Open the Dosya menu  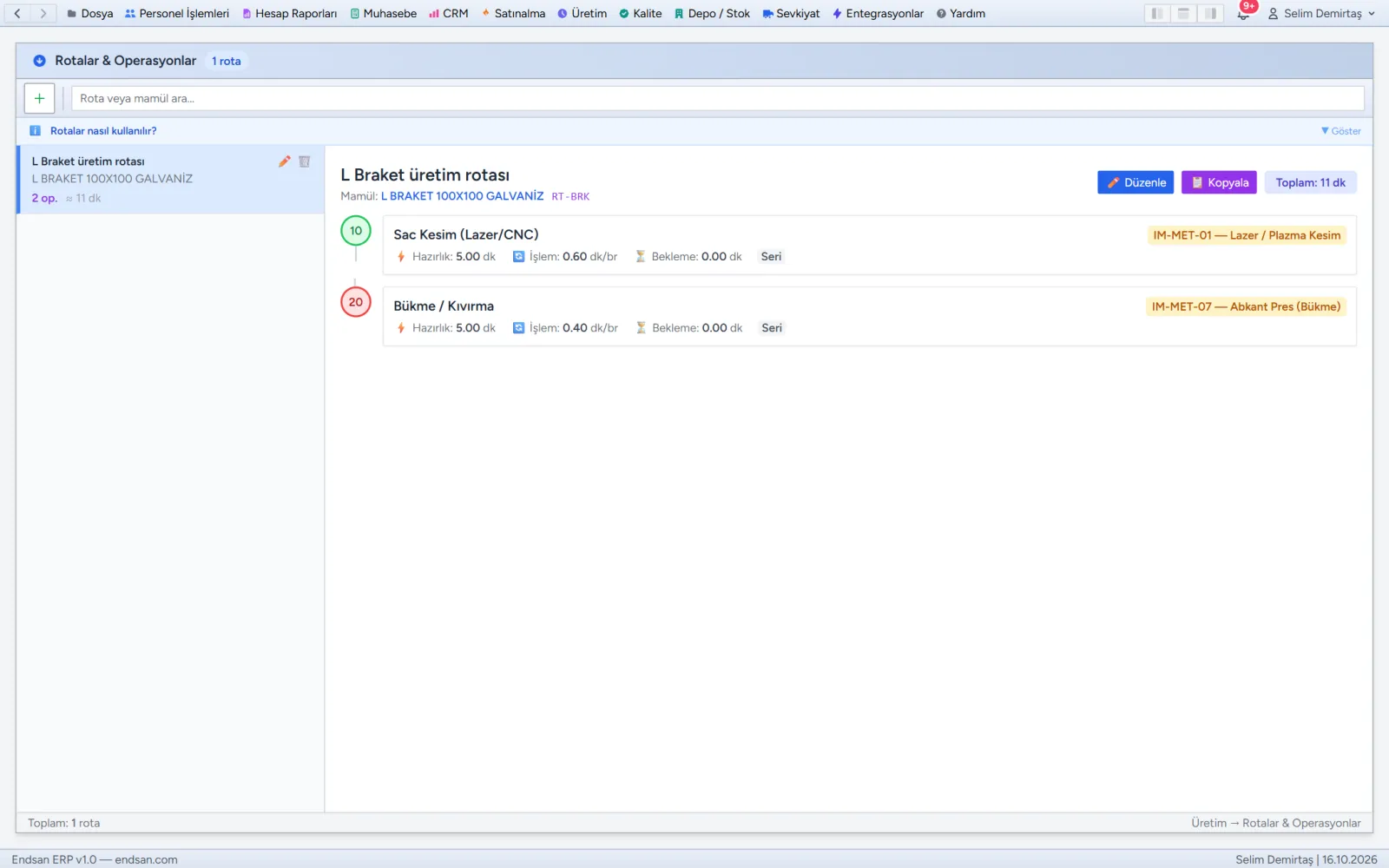(x=90, y=13)
